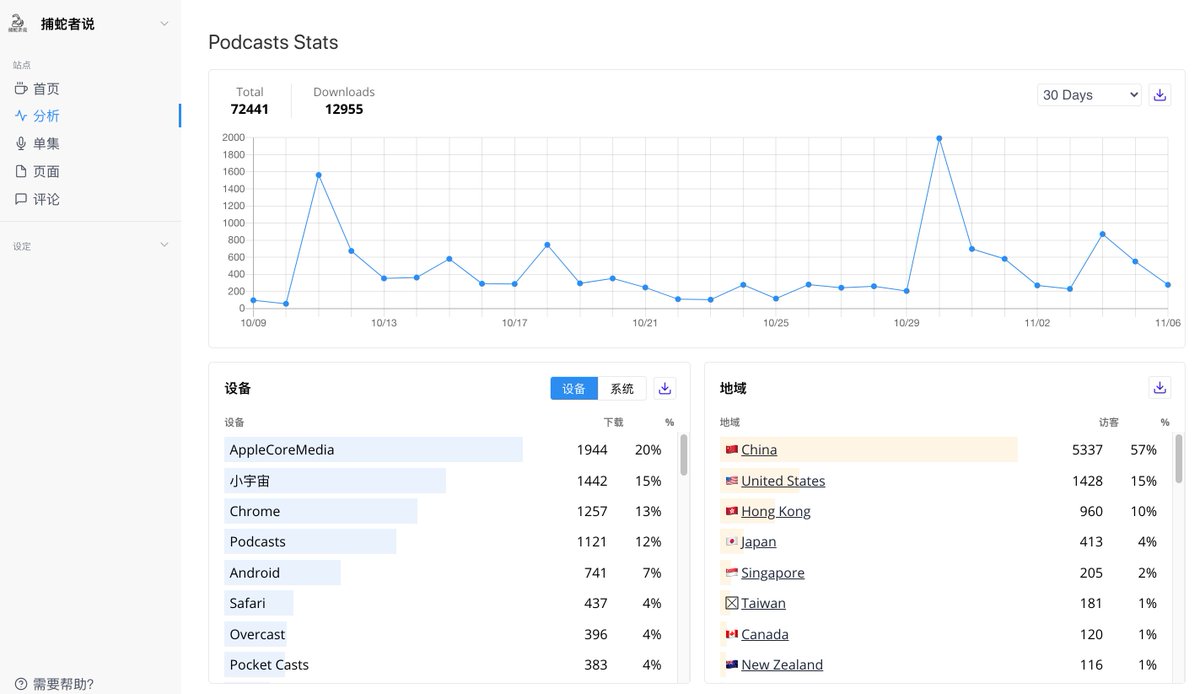Image resolution: width=1200 pixels, height=694 pixels.
Task: Open the Canada region link
Action: click(765, 634)
